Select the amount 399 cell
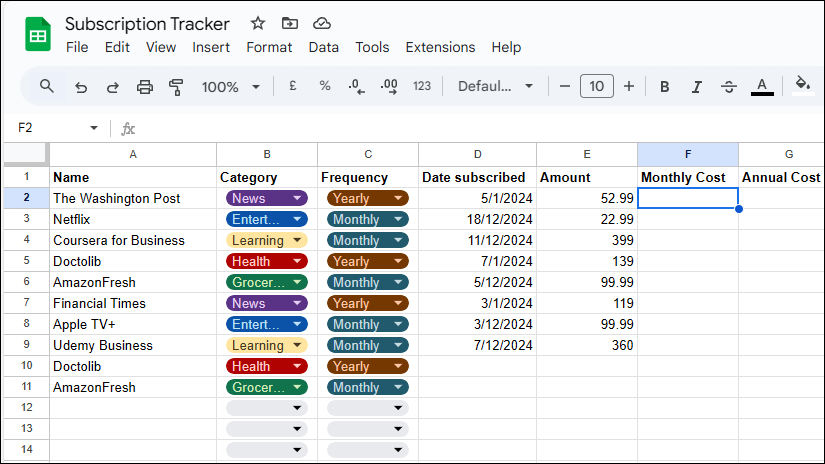 [x=587, y=240]
